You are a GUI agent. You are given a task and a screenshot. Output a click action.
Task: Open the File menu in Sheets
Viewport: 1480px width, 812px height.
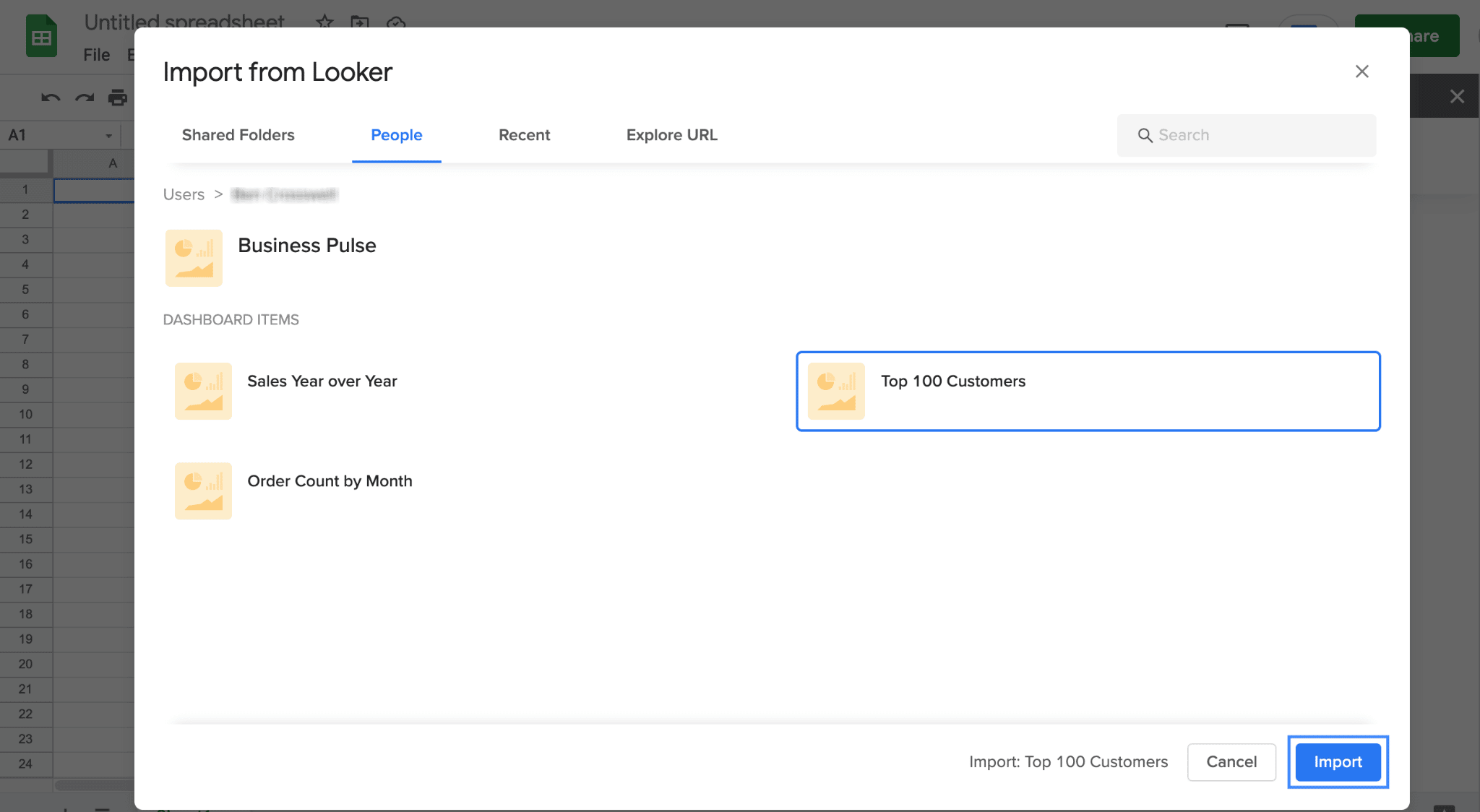[x=96, y=55]
